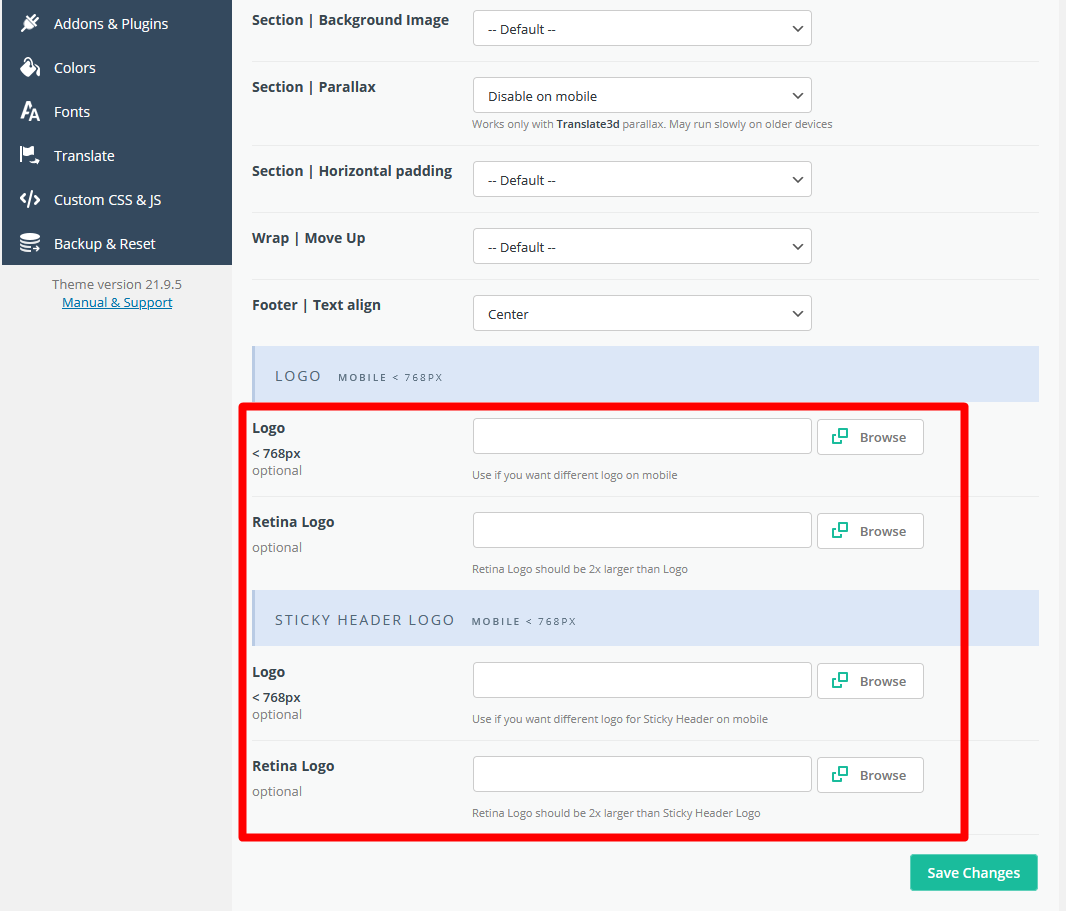Image resolution: width=1066 pixels, height=911 pixels.
Task: Focus Sticky Header mobile Logo input field
Action: pos(642,681)
